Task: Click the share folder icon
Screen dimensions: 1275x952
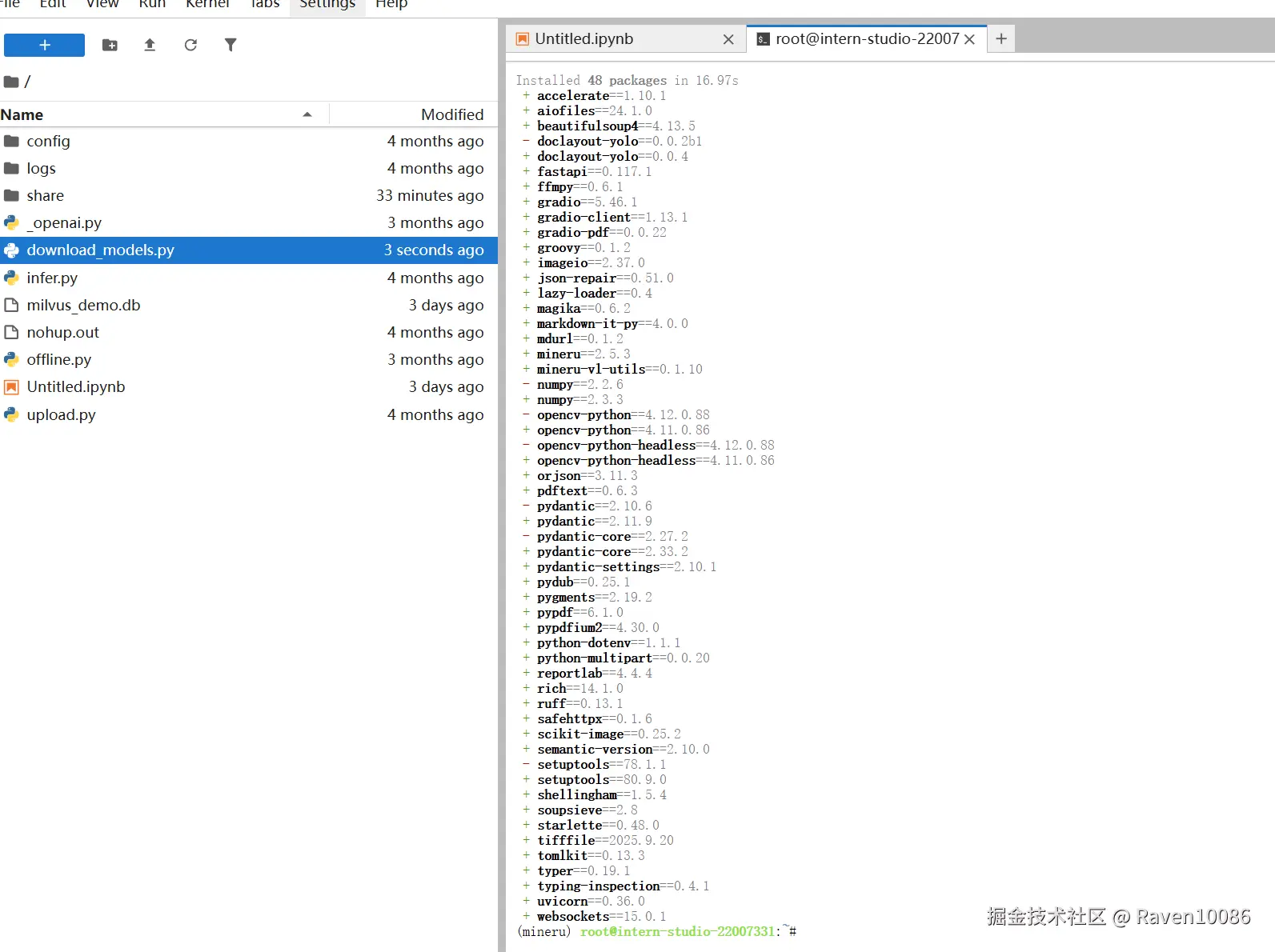Action: [11, 195]
